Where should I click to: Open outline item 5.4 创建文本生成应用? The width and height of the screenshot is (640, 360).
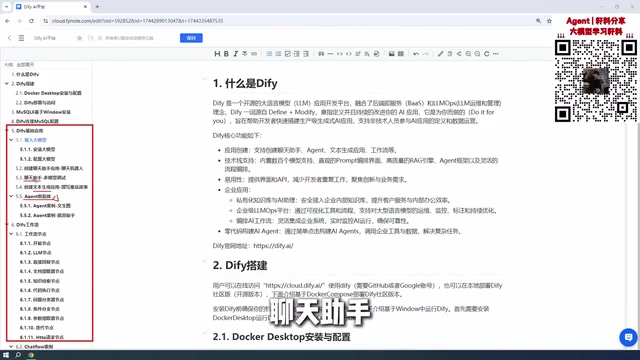tap(52, 187)
